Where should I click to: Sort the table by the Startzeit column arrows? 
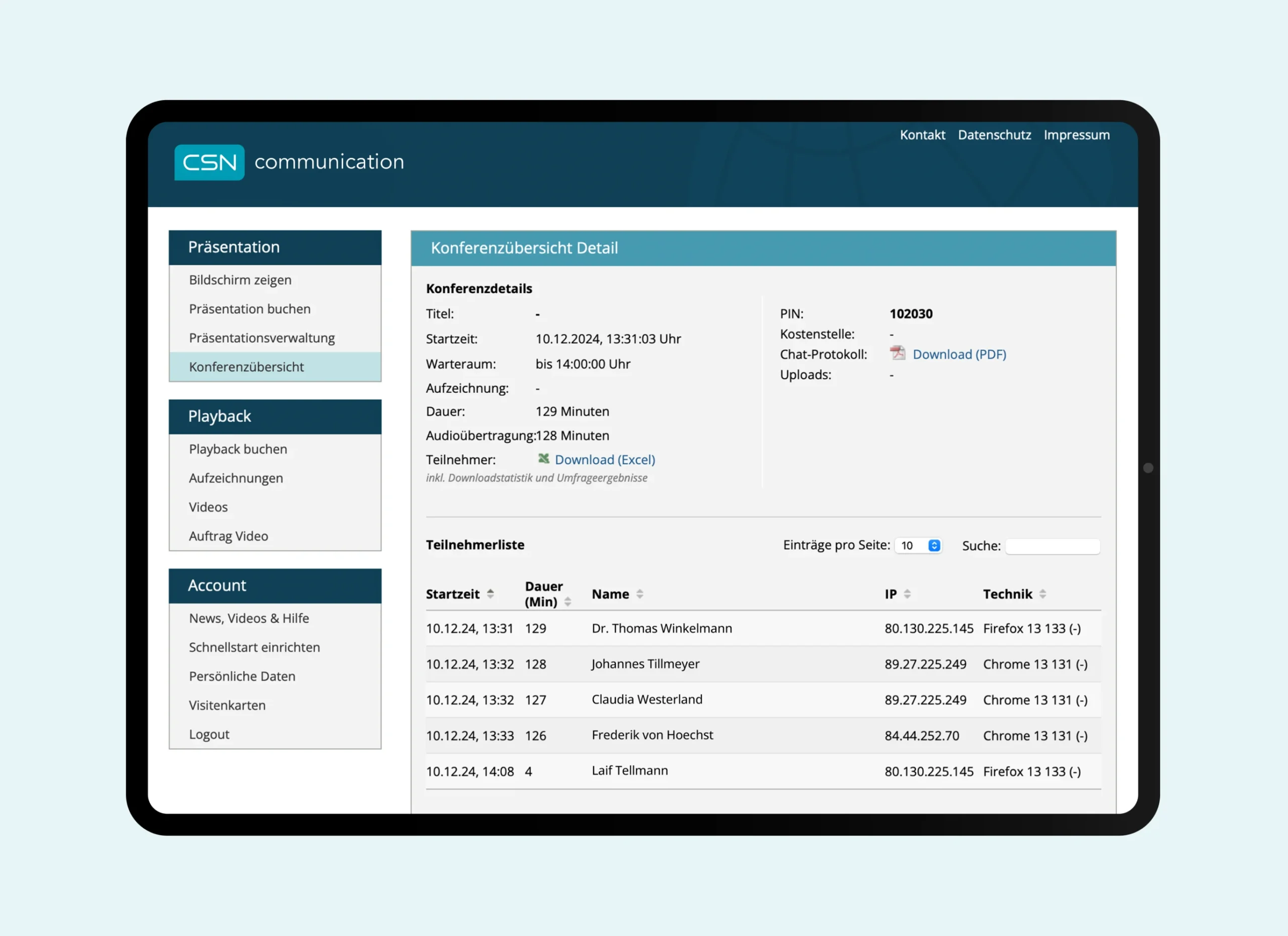tap(490, 593)
